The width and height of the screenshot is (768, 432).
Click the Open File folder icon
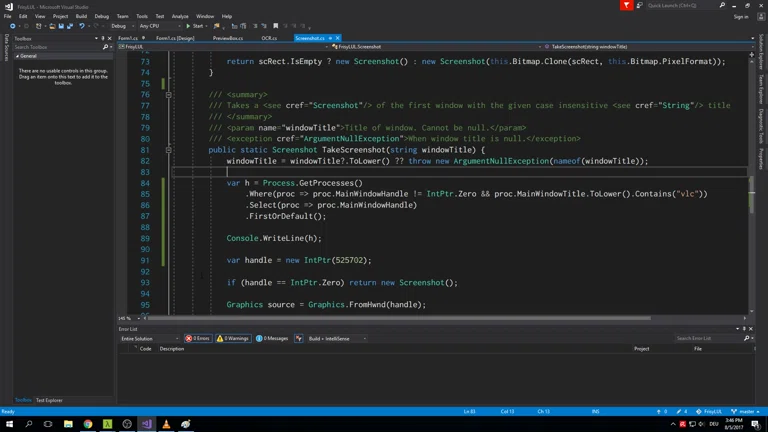(52, 26)
